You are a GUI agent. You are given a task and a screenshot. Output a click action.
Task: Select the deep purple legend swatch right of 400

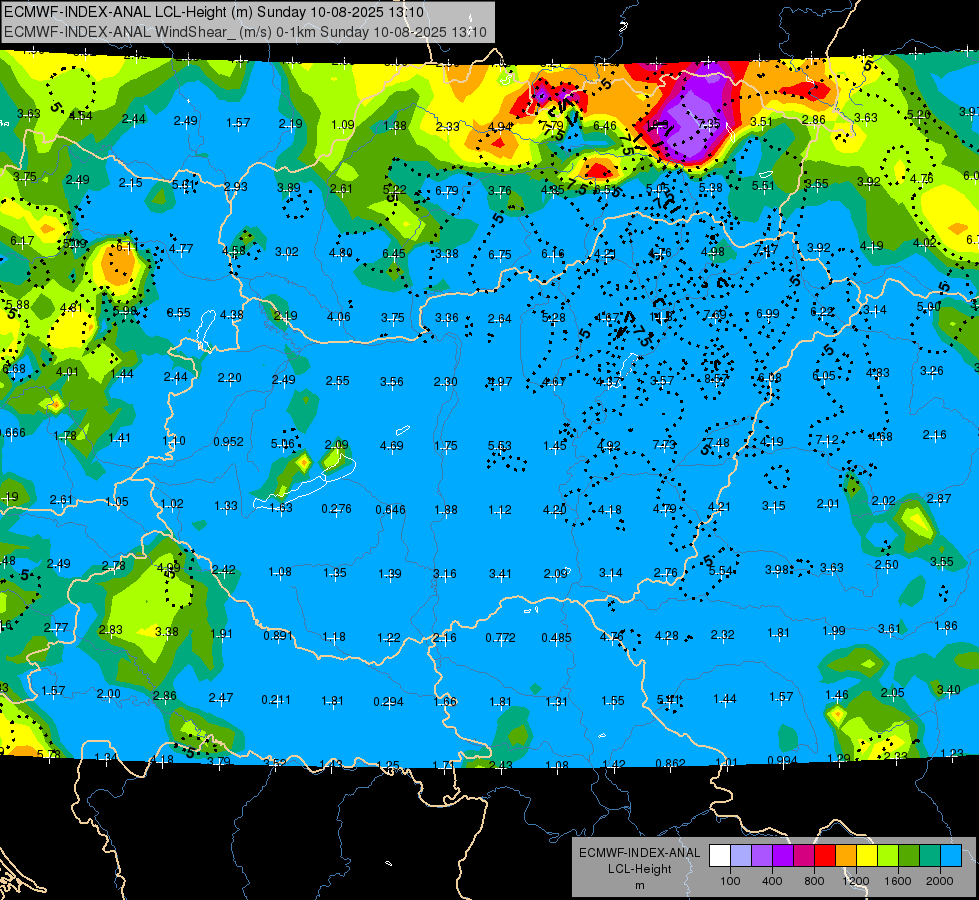click(783, 856)
